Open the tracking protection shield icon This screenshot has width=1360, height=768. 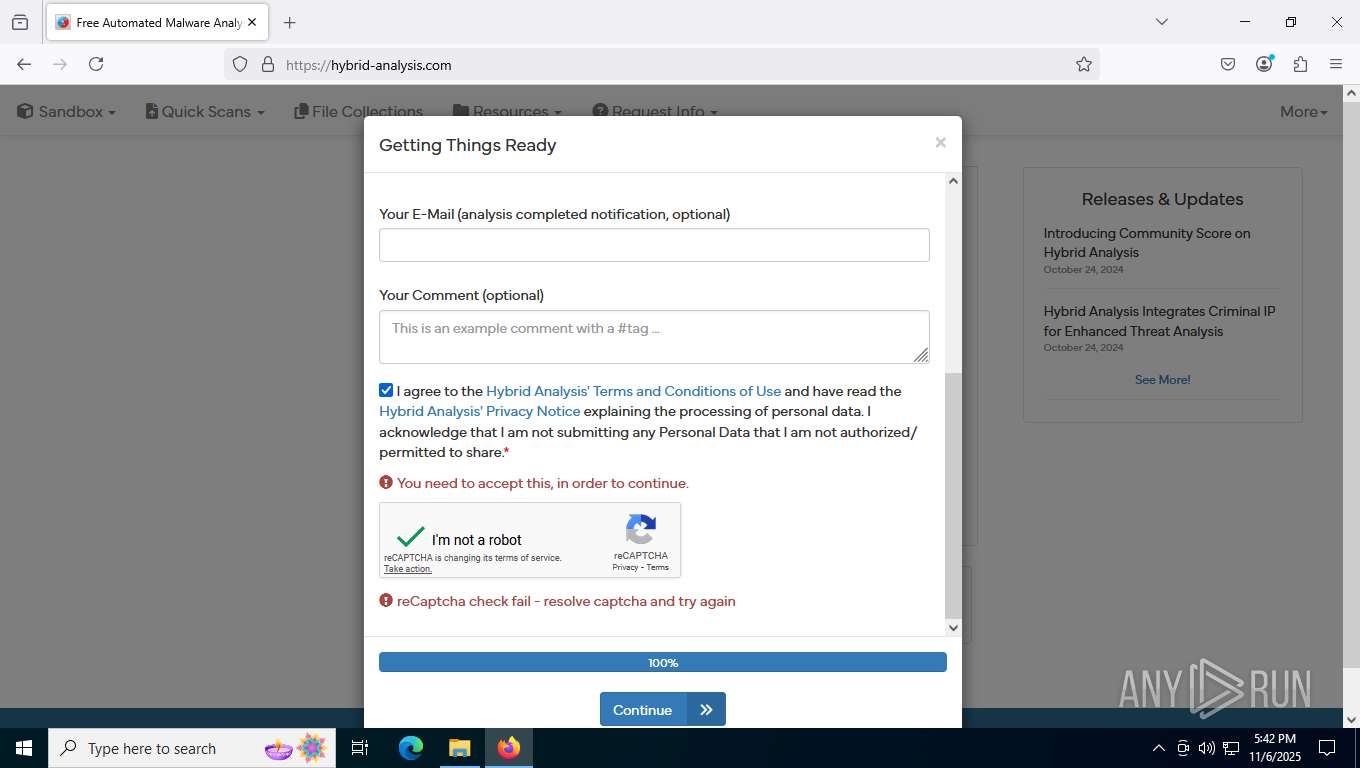click(240, 64)
